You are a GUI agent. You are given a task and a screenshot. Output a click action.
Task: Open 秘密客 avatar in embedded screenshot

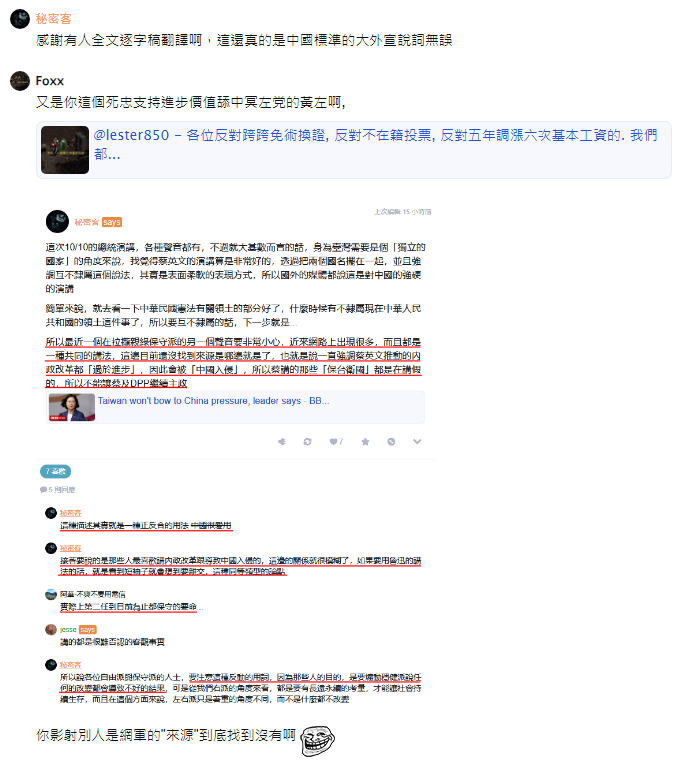57,222
